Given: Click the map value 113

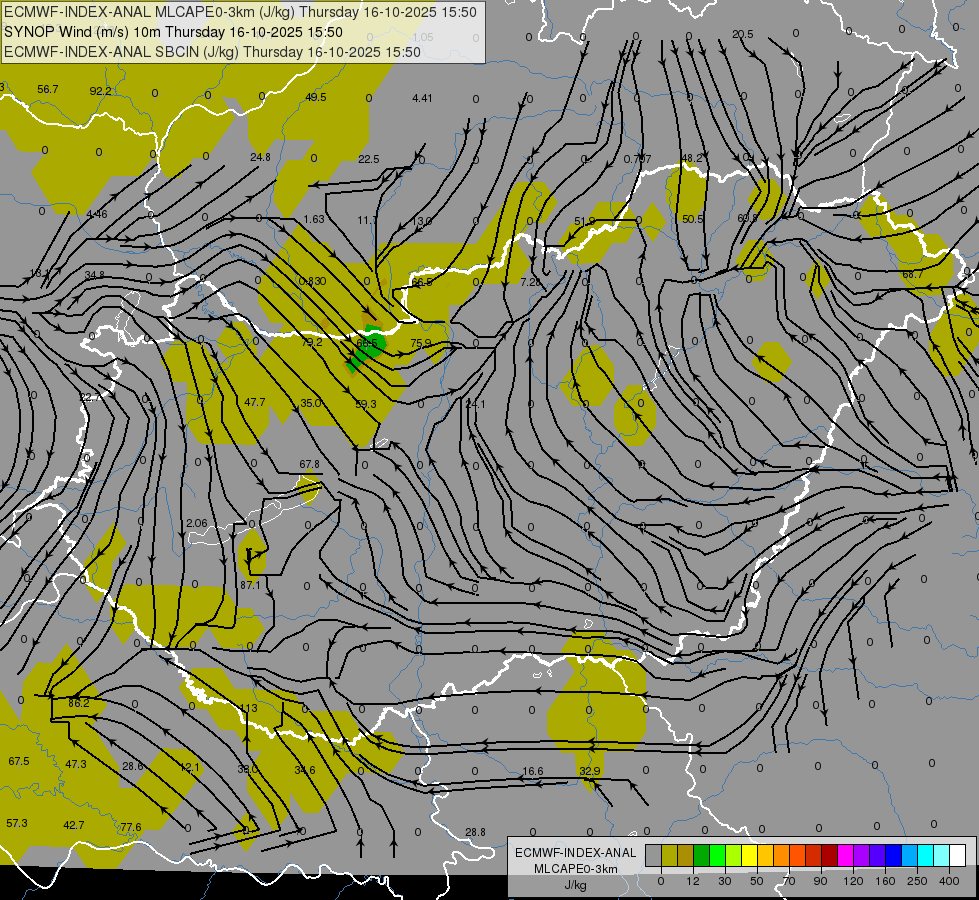Looking at the screenshot, I should point(248,708).
